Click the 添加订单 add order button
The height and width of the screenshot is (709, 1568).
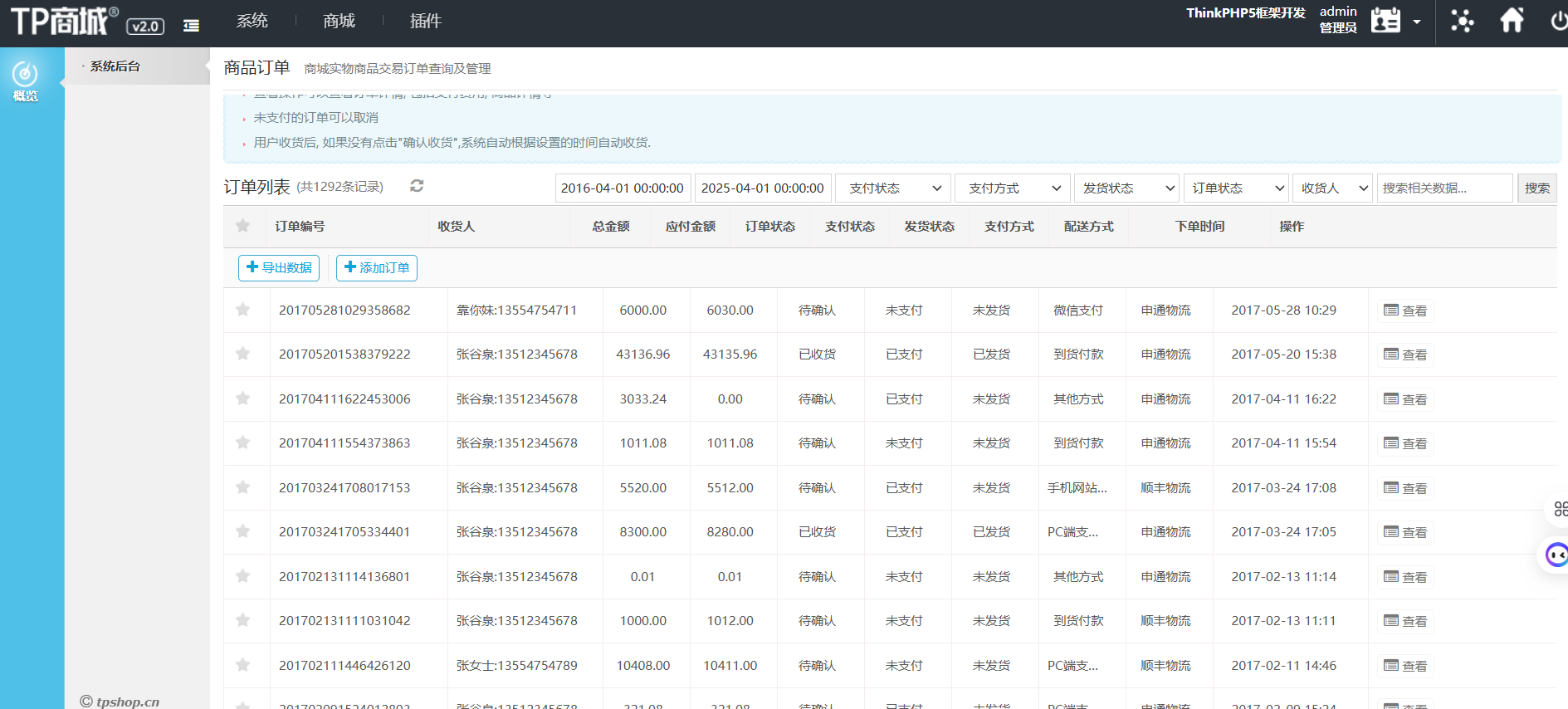tap(377, 267)
